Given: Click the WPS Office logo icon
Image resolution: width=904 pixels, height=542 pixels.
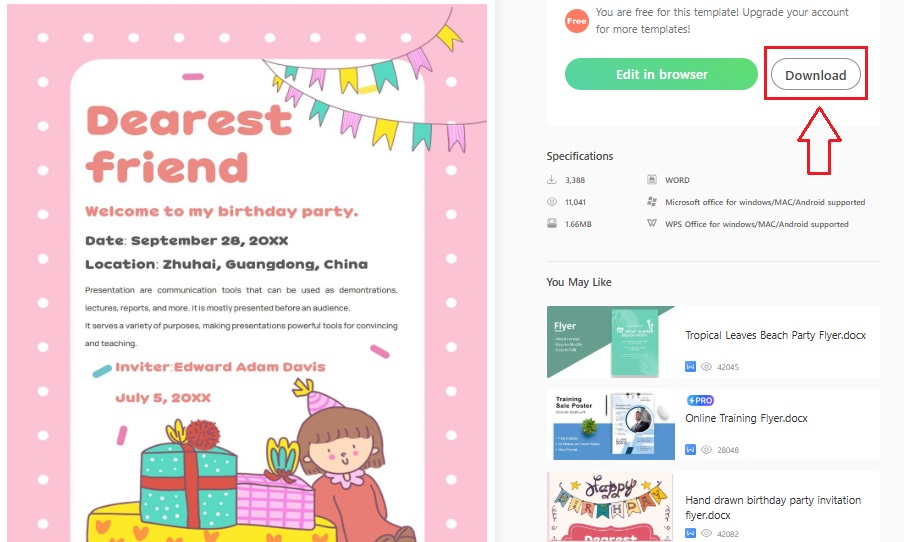Looking at the screenshot, I should coord(652,223).
